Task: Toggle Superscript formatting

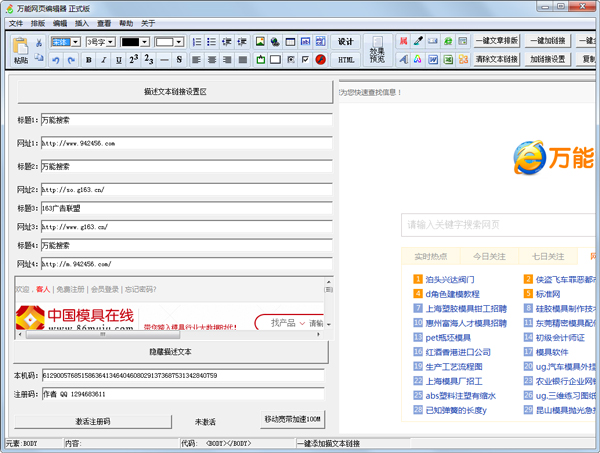Action: (134, 59)
